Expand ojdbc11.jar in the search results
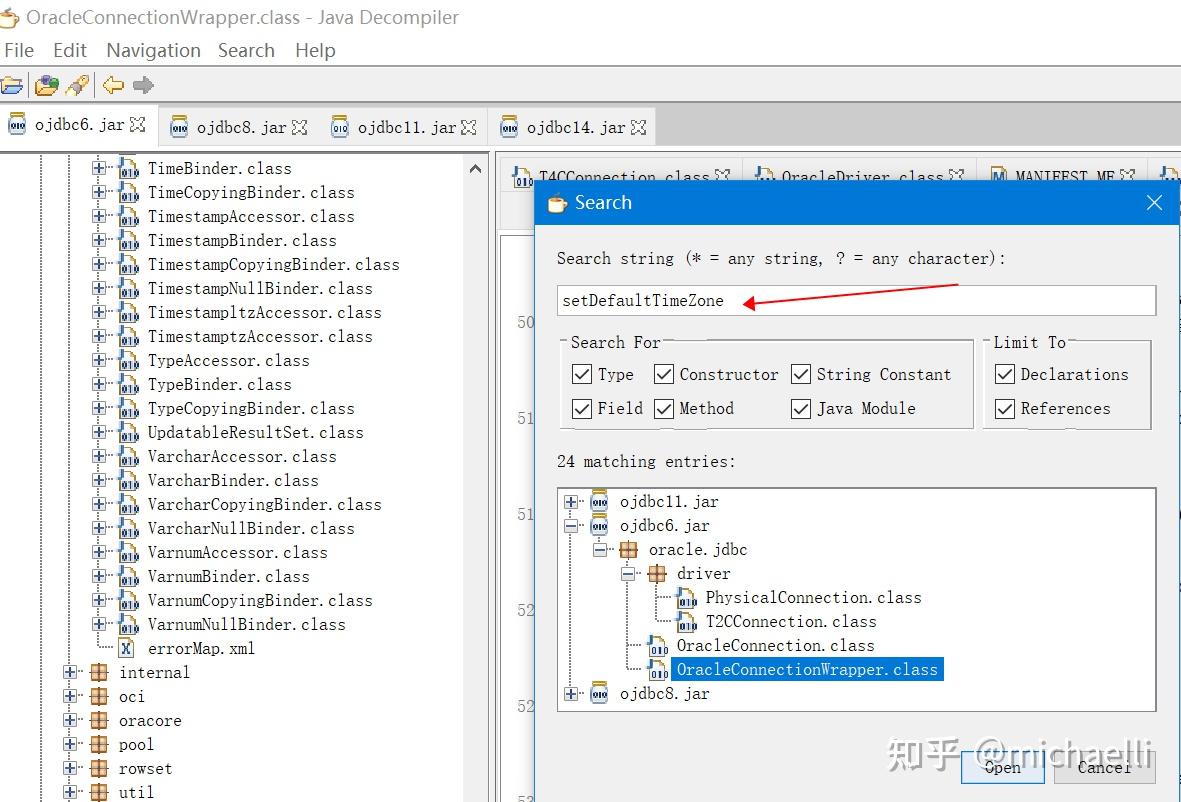 (573, 501)
